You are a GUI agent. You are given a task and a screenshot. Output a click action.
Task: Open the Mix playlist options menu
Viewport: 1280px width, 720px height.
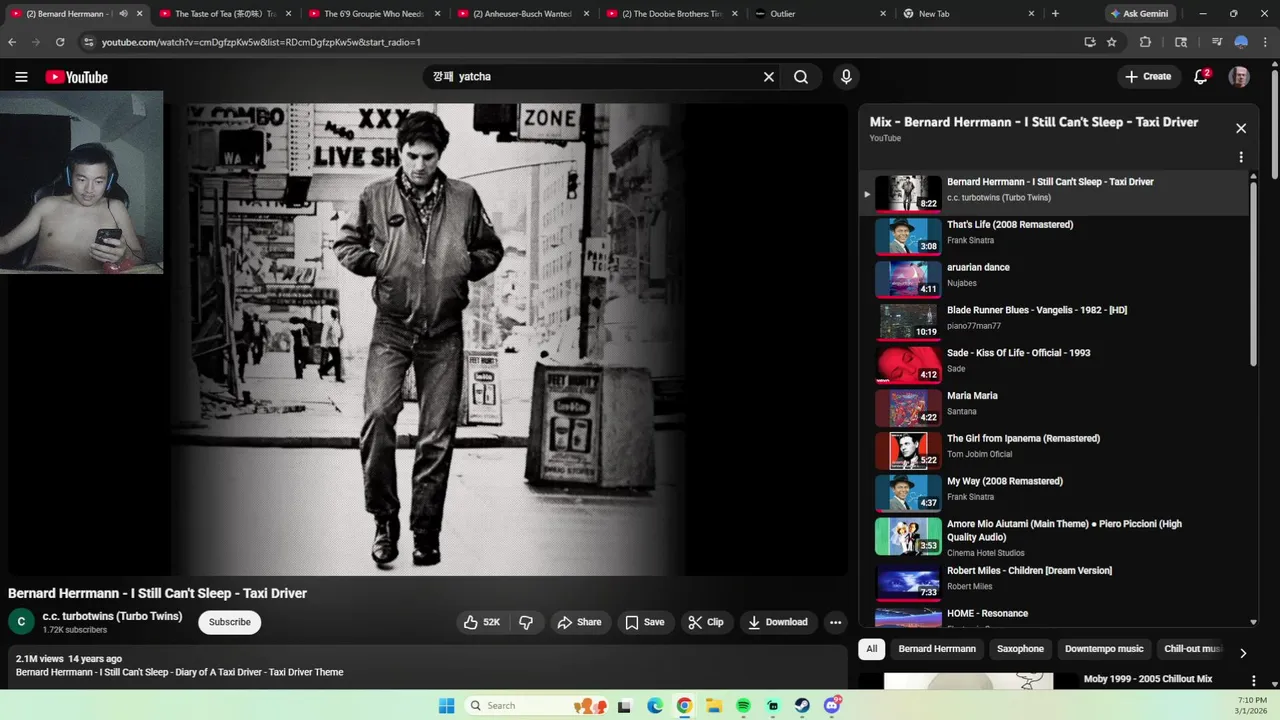(1241, 157)
